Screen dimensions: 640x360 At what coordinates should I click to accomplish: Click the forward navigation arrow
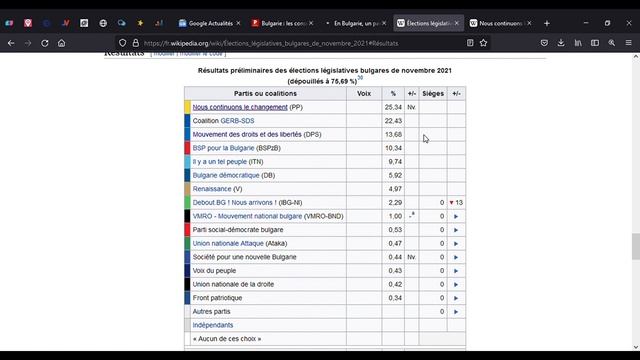[x=28, y=43]
